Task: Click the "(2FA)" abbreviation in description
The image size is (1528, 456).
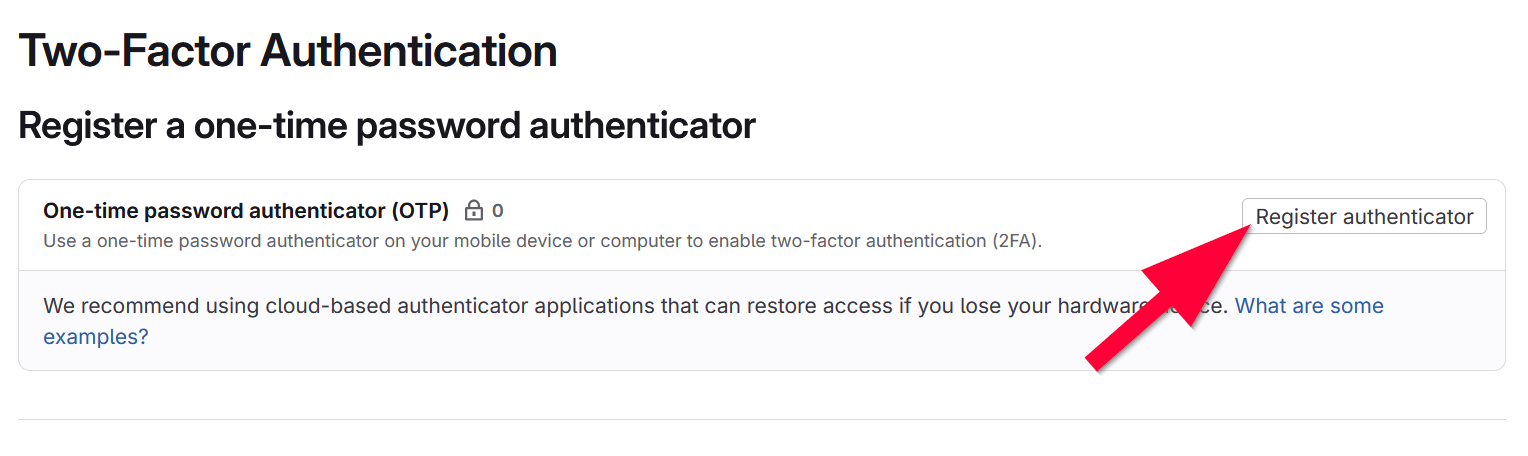Action: [1018, 241]
